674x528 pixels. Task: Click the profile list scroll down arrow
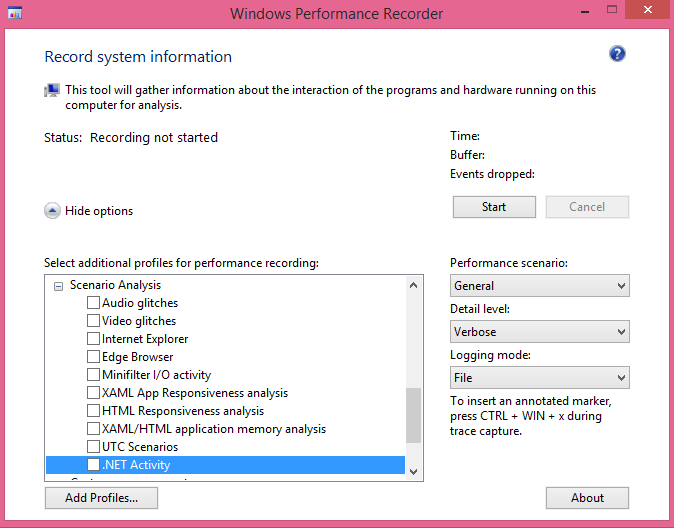(414, 472)
